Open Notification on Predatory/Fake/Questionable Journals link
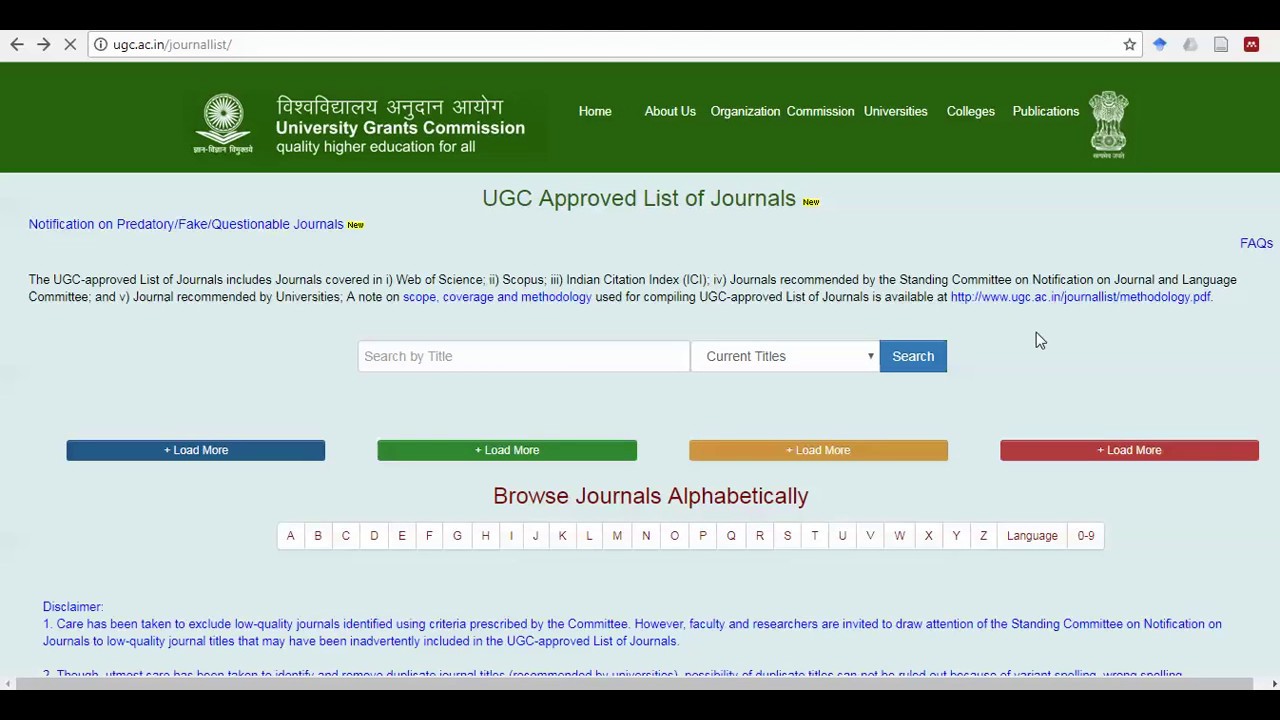 pos(186,224)
